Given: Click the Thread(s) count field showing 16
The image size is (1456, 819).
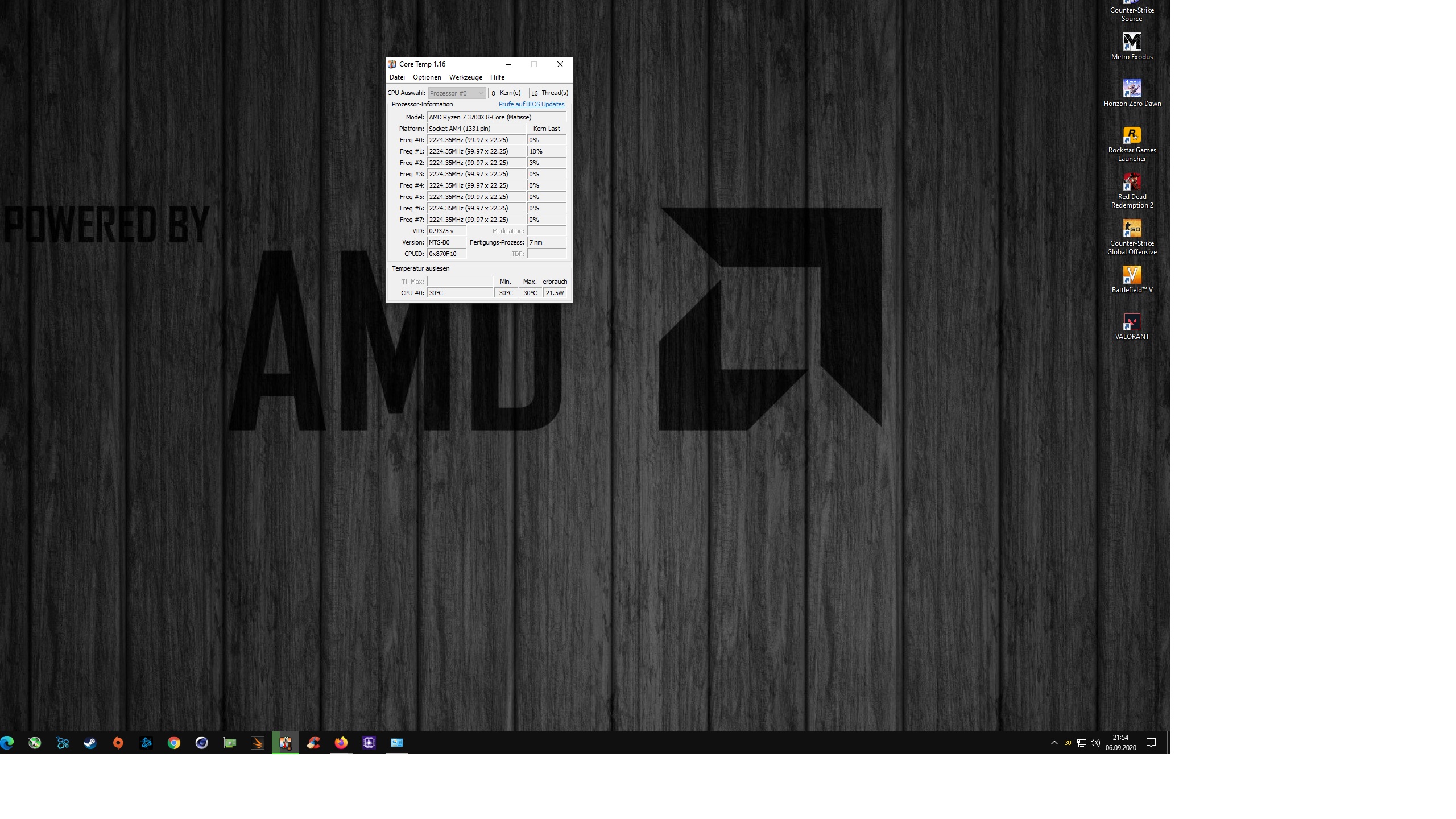Looking at the screenshot, I should tap(534, 93).
